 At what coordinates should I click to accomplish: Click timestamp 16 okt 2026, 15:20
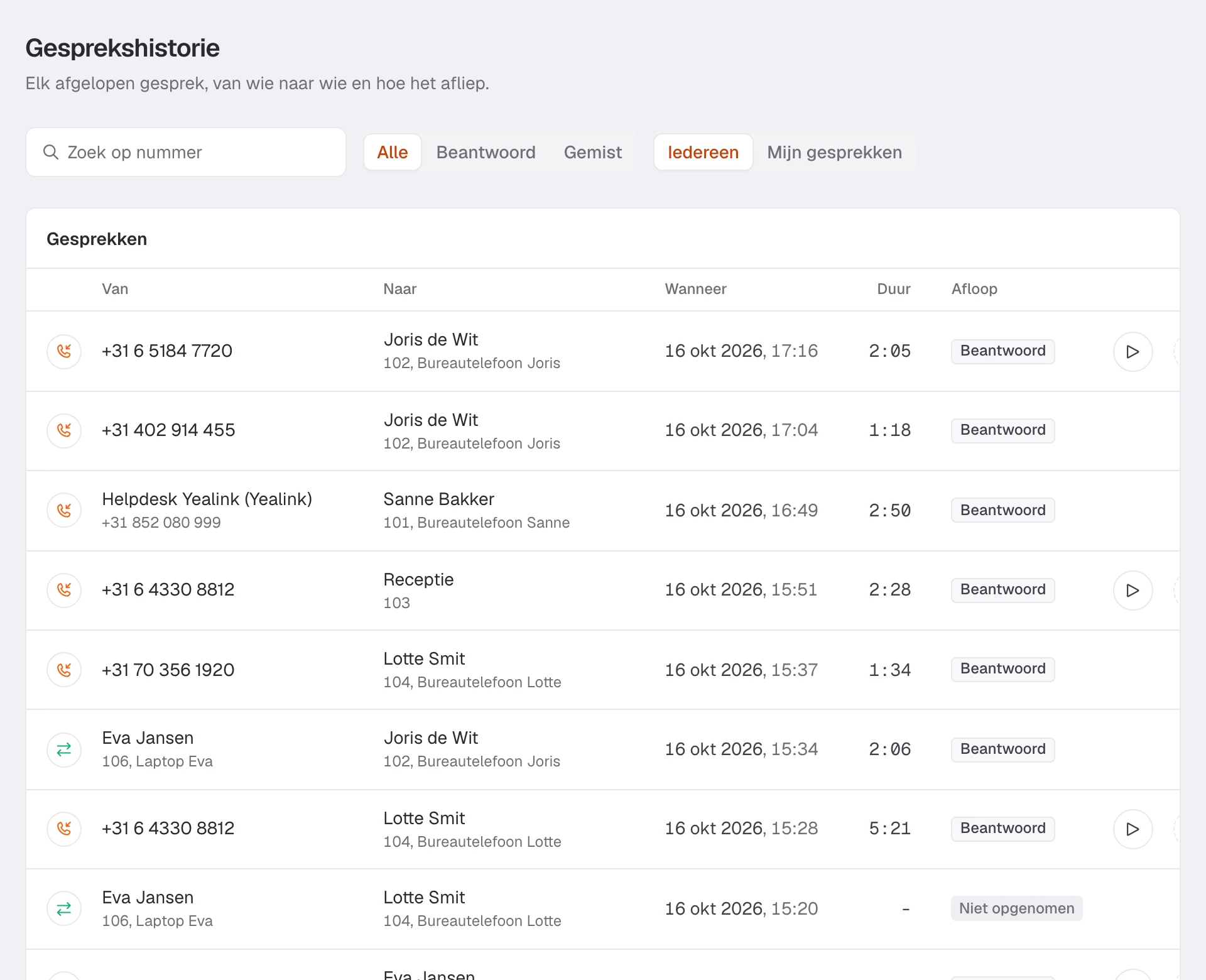pyautogui.click(x=741, y=908)
